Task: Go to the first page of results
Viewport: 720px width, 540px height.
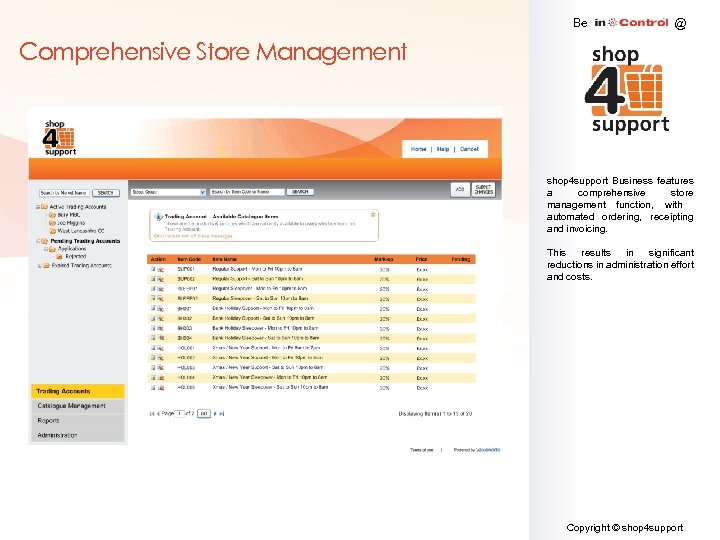Action: point(152,414)
